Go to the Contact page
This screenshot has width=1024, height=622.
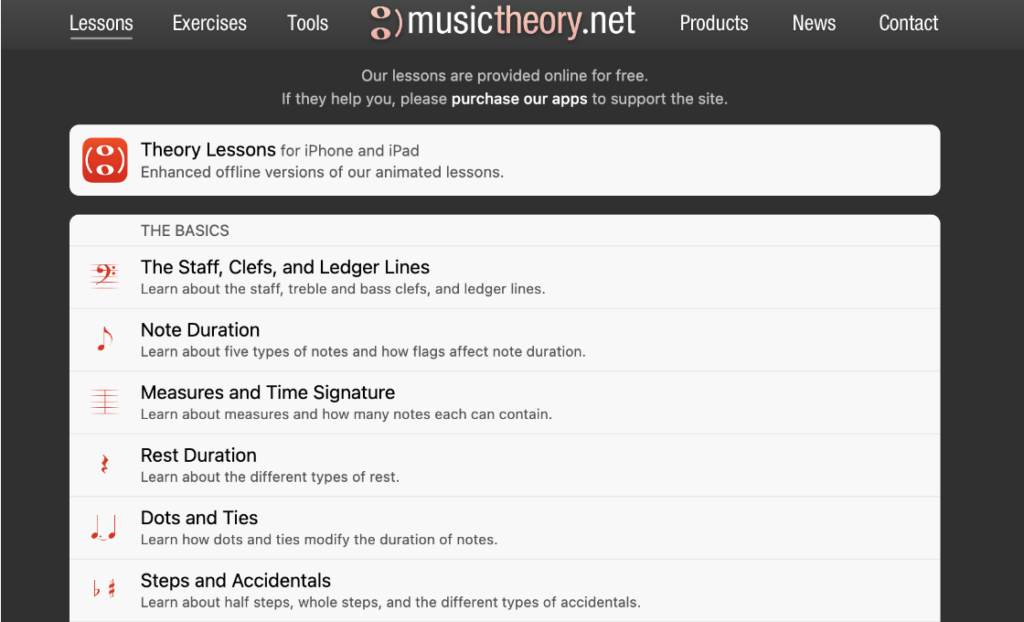click(x=908, y=23)
